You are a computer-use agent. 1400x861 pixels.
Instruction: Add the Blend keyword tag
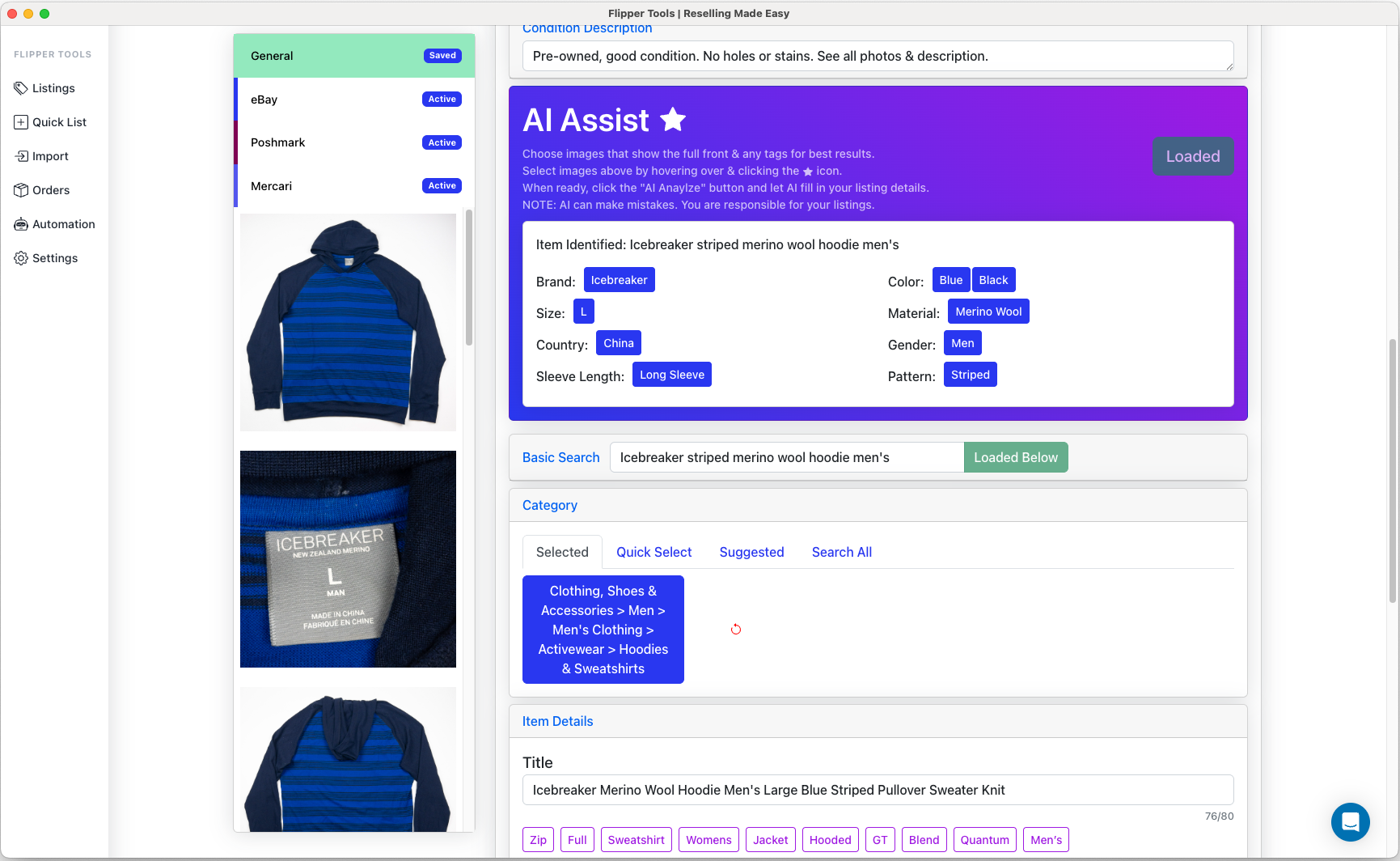(x=924, y=840)
